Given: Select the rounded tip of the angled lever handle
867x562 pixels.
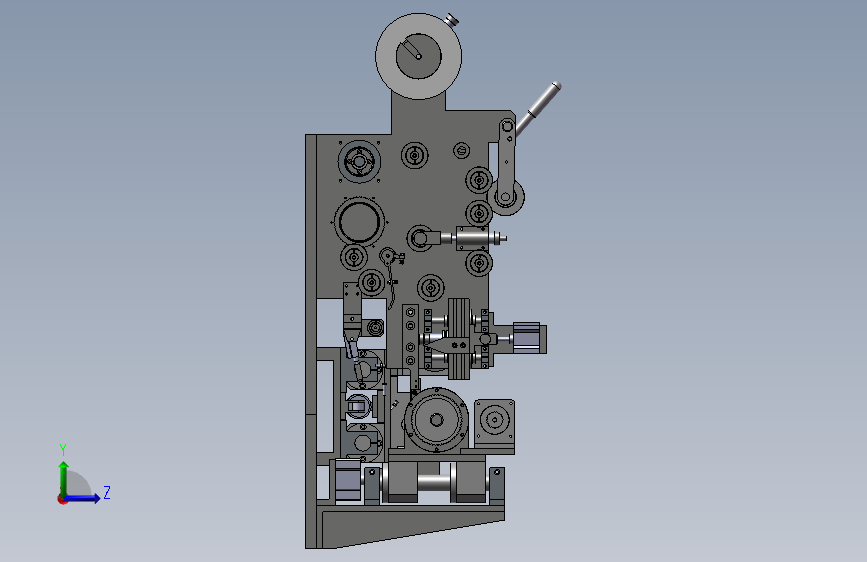Looking at the screenshot, I should [x=556, y=86].
